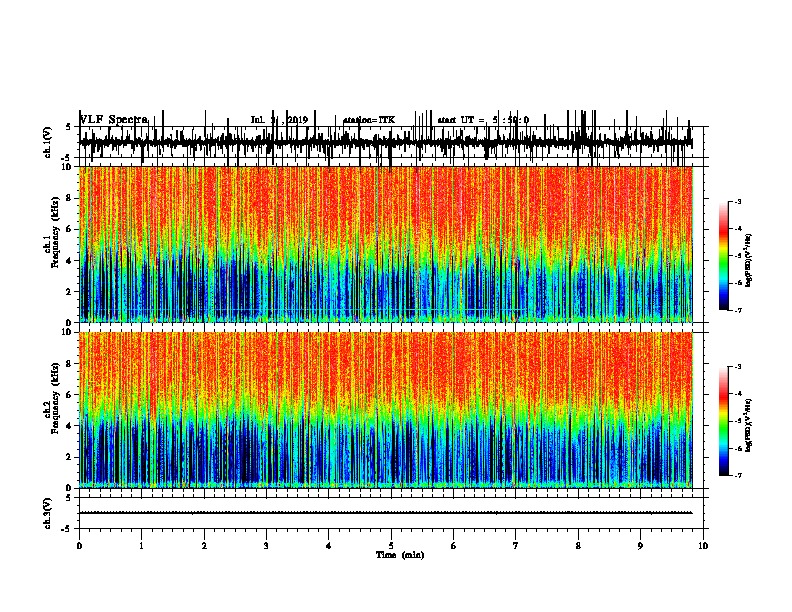Click the "4" minute tick label

click(328, 546)
